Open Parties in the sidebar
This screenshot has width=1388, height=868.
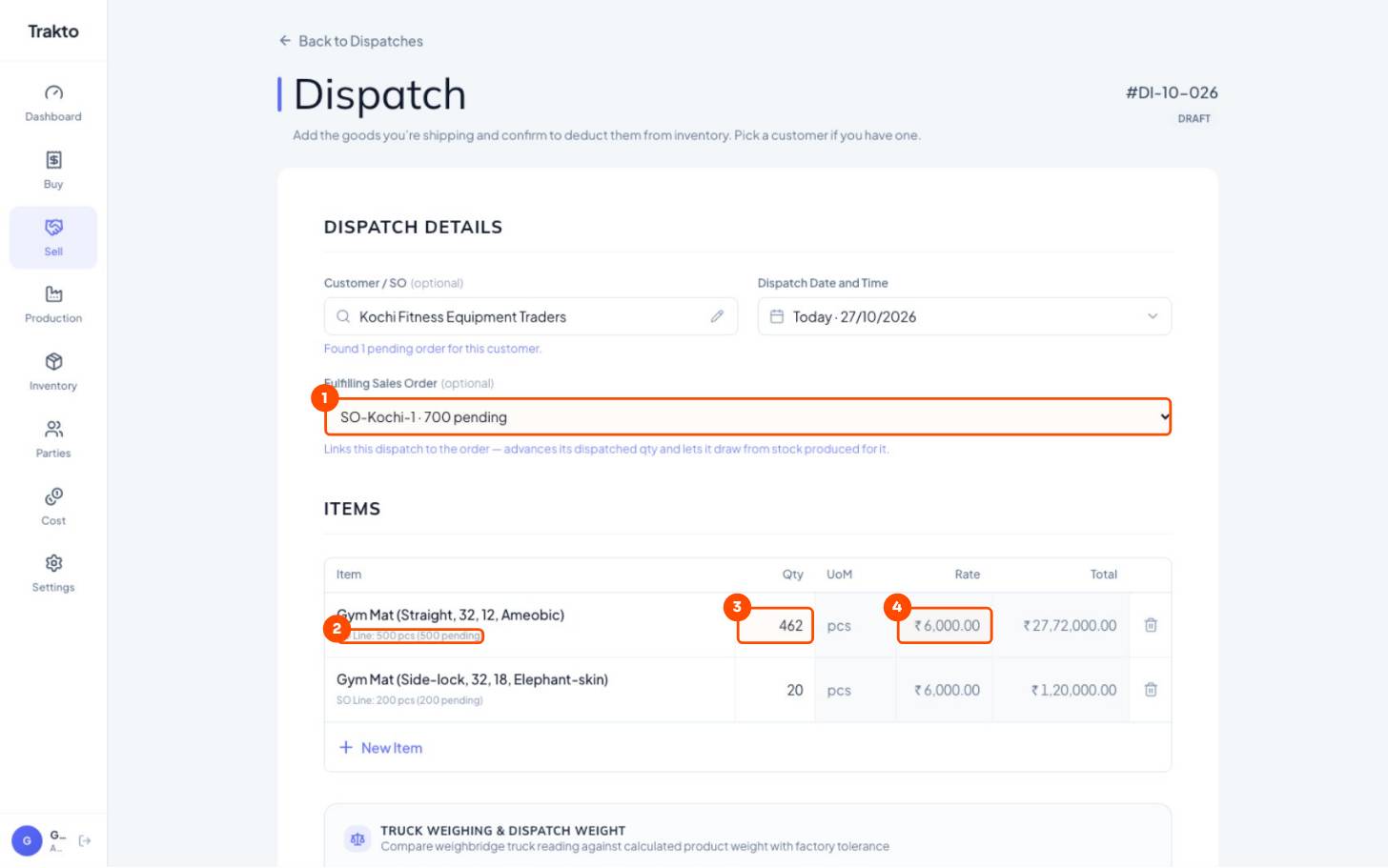tap(53, 439)
